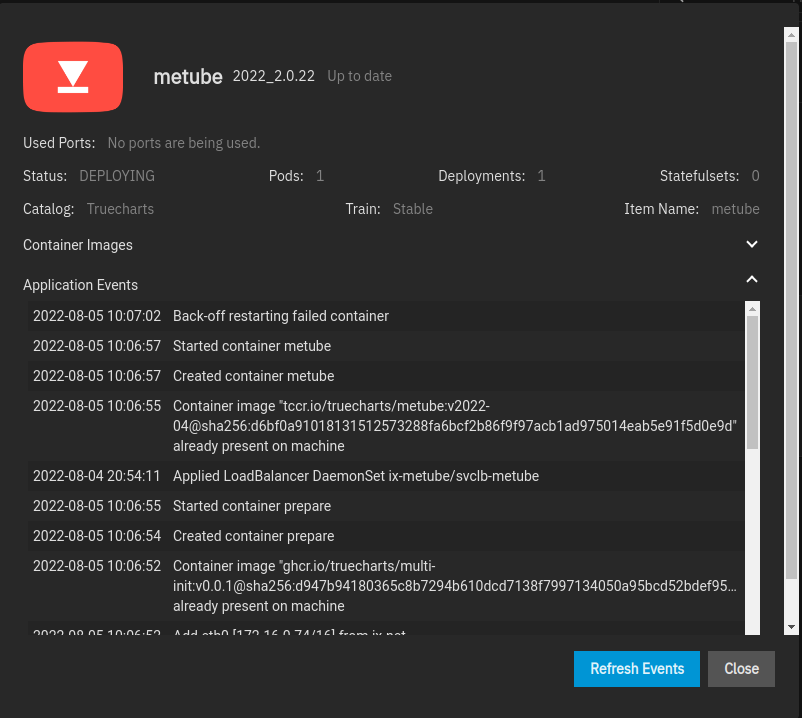802x718 pixels.
Task: Click the 2022-08-04 20:54:11 timestamp
Action: tap(97, 476)
